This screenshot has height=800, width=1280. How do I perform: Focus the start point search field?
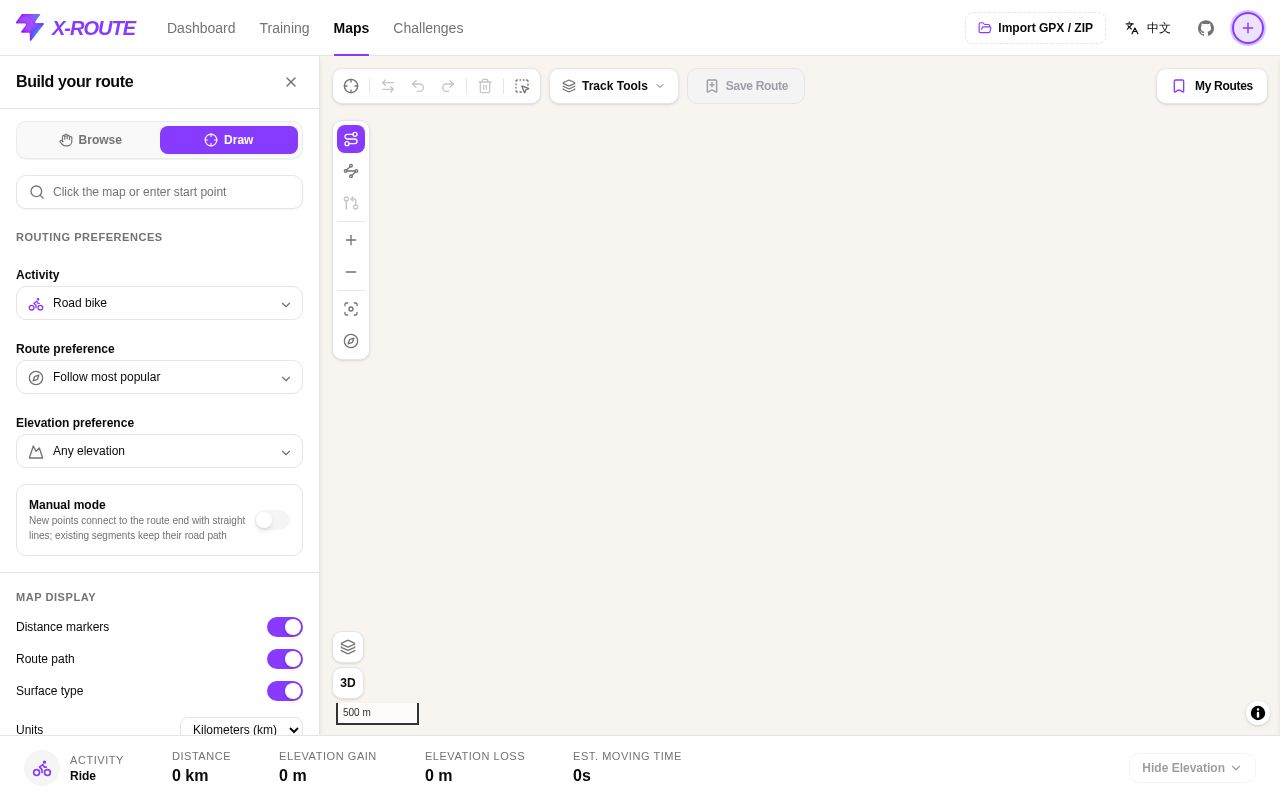(x=159, y=192)
